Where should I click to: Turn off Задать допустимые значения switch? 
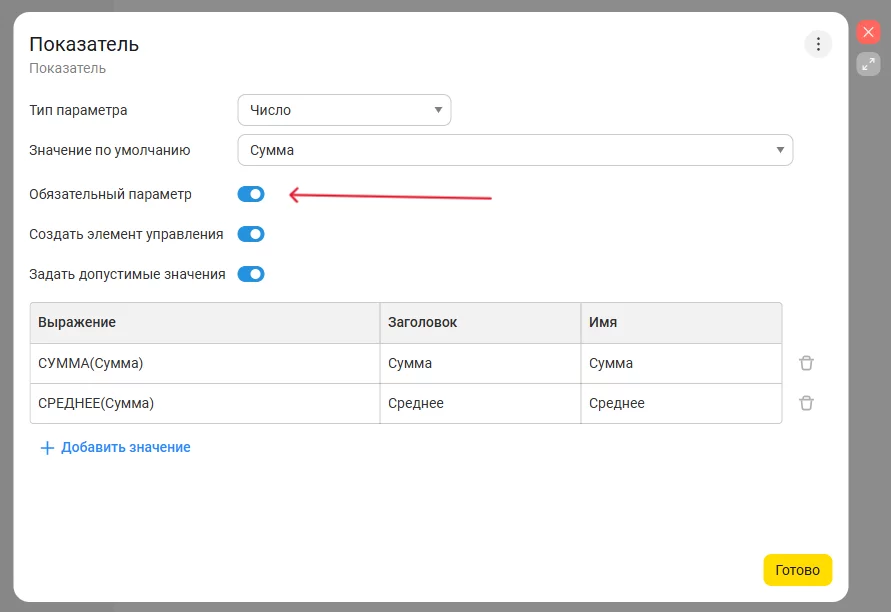tap(251, 274)
